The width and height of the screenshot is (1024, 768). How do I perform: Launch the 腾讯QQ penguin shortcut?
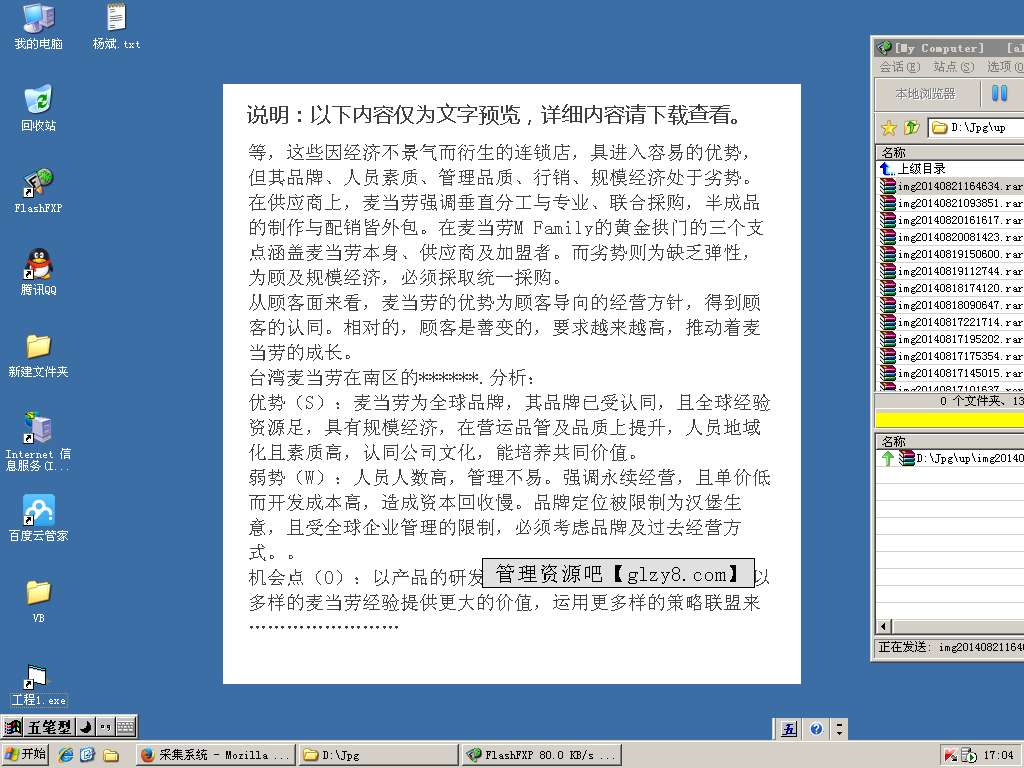coord(39,272)
